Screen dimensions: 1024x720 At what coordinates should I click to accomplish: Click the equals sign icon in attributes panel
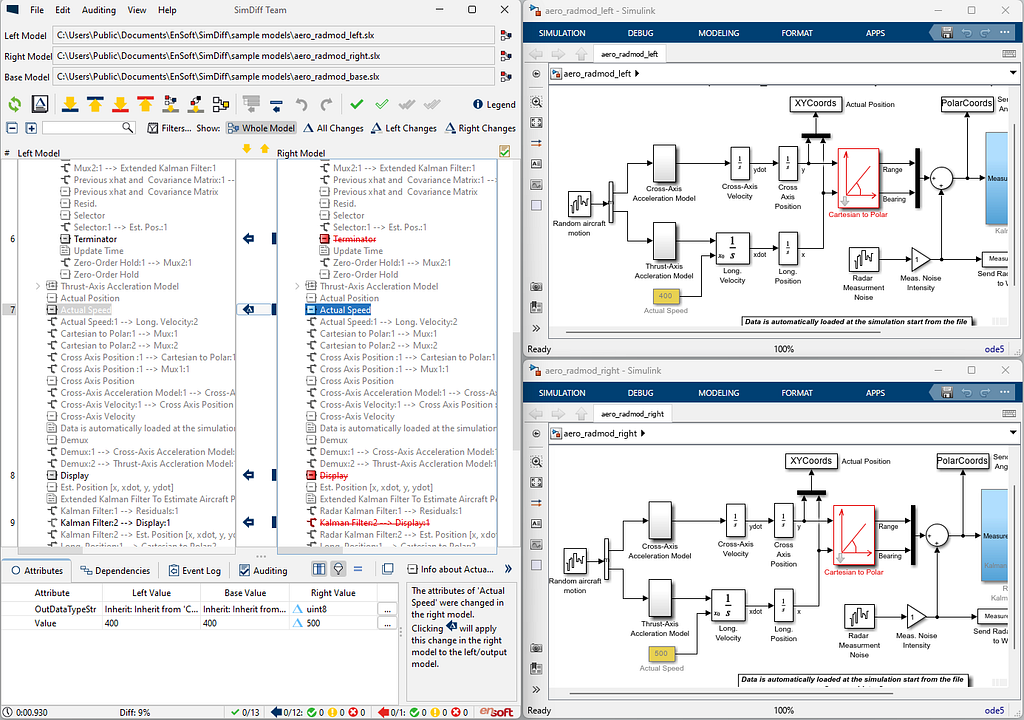358,569
